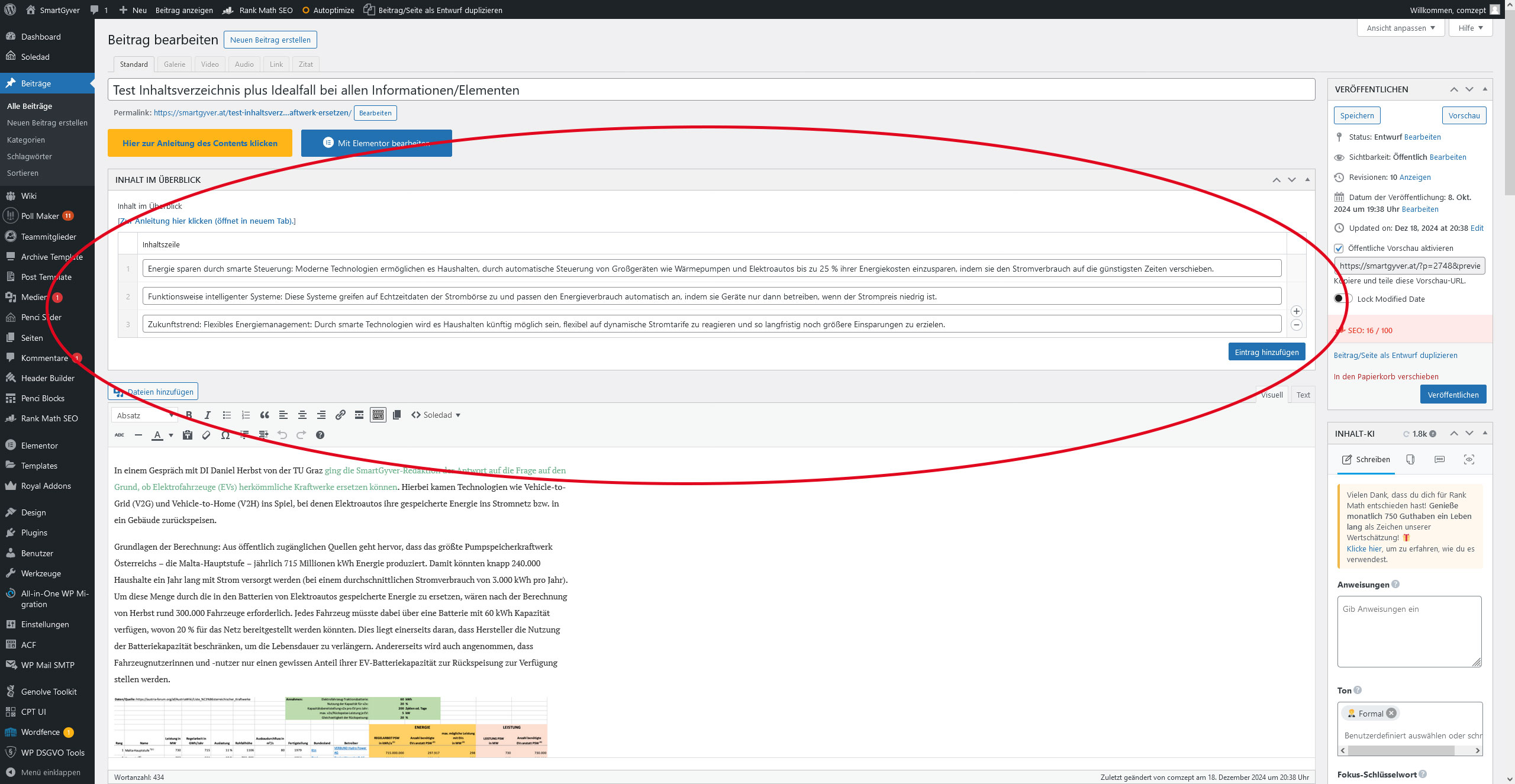Switch to the Text editor tab
1515x784 pixels.
pos(1303,395)
